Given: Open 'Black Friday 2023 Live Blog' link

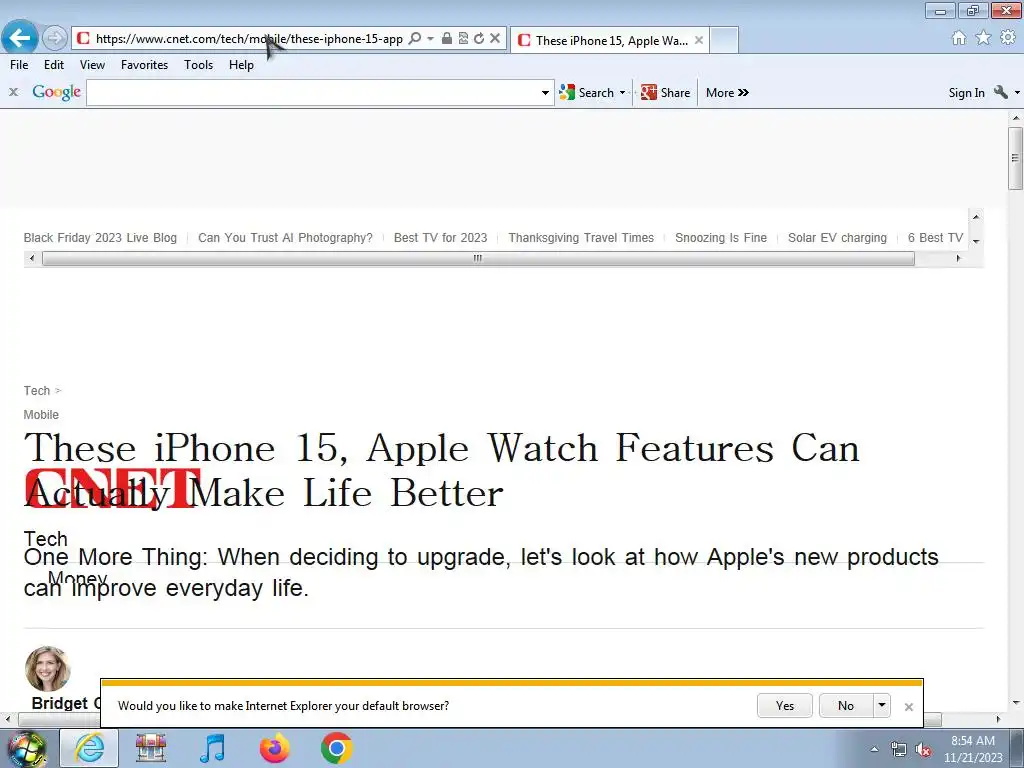Looking at the screenshot, I should (100, 238).
